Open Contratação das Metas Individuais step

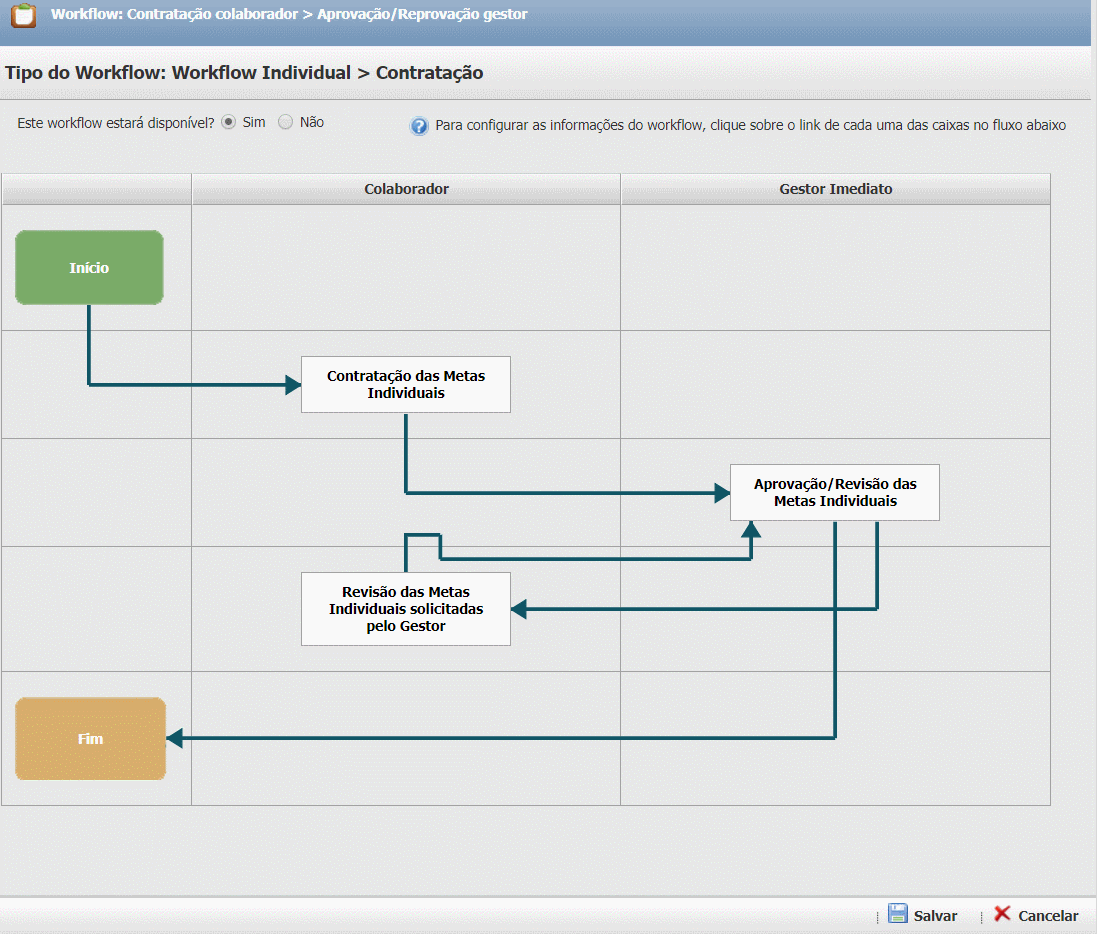[x=406, y=384]
